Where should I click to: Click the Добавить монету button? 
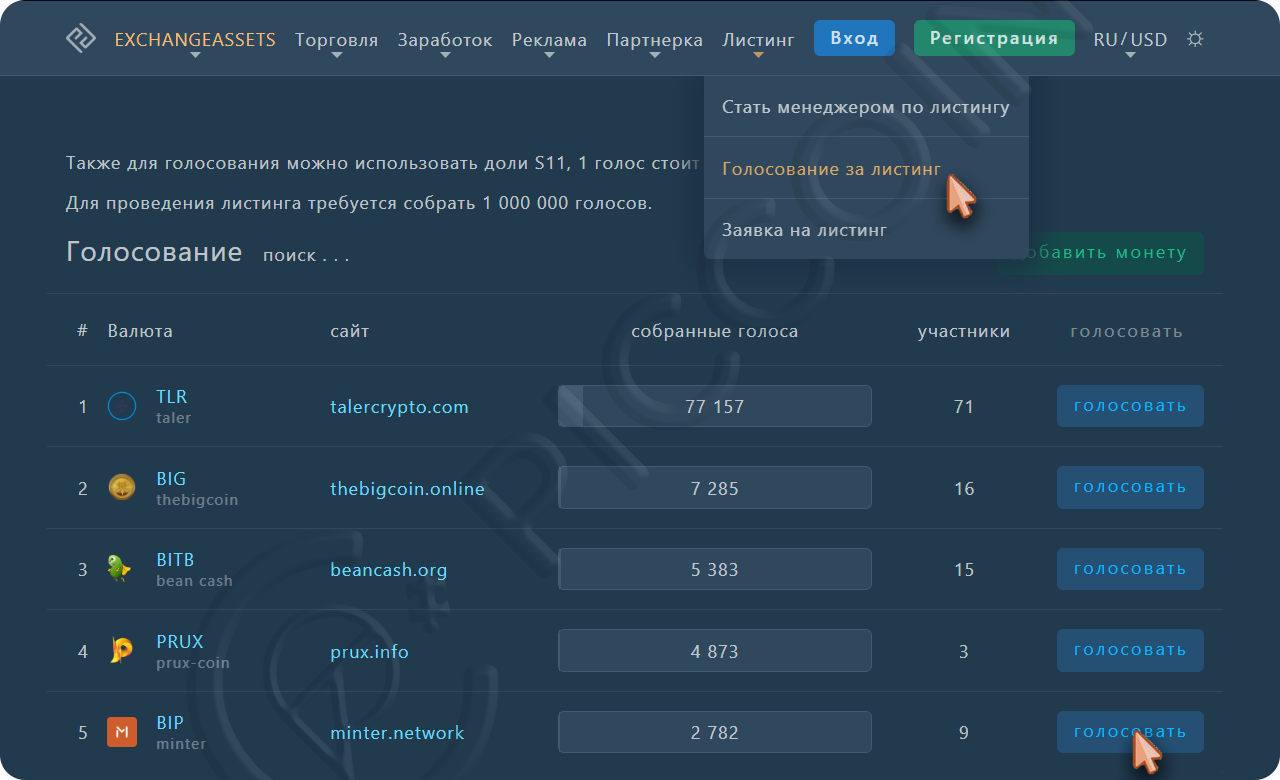click(x=1101, y=253)
